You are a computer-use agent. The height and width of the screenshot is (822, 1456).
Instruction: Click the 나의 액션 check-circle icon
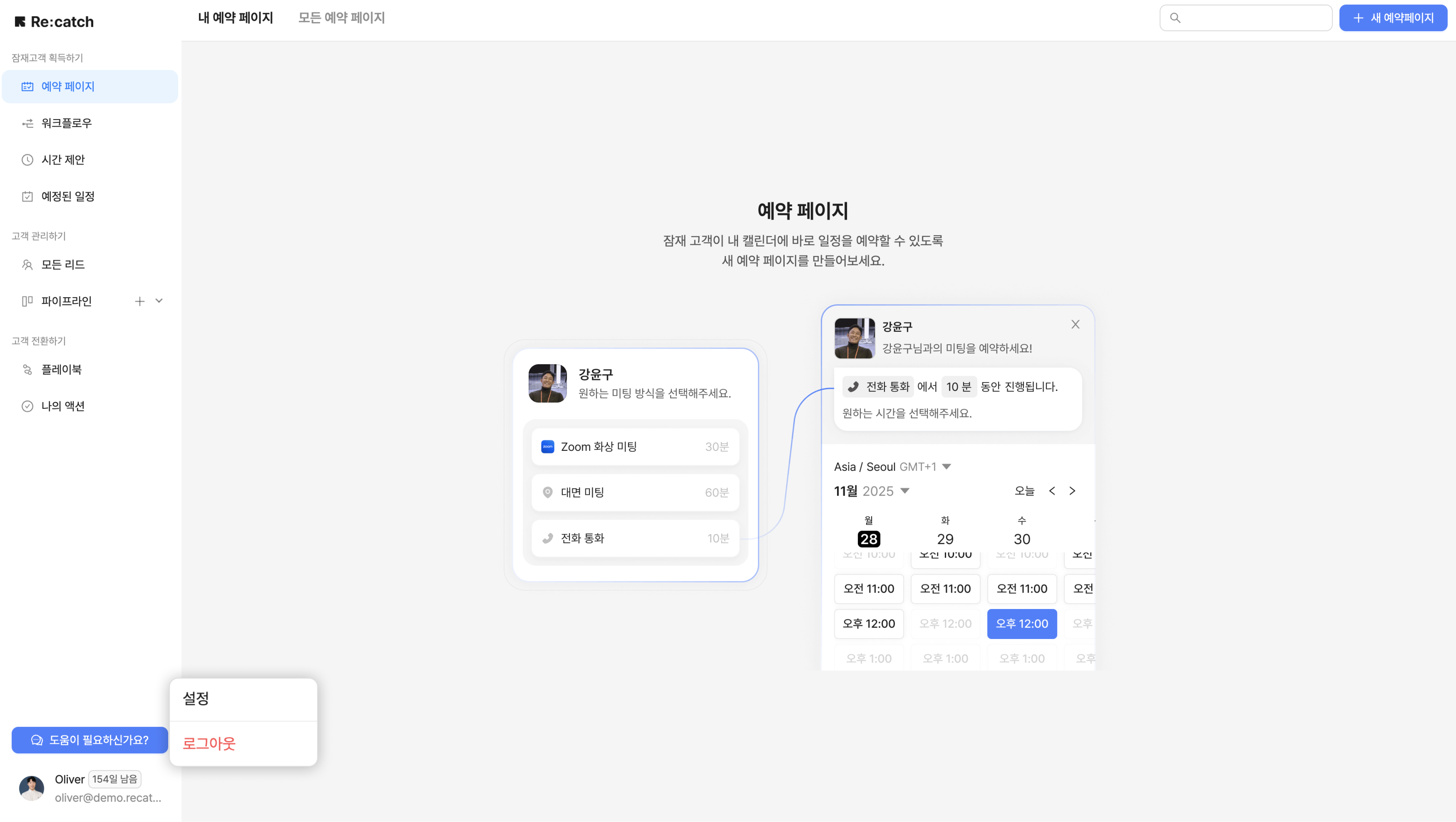click(x=27, y=407)
